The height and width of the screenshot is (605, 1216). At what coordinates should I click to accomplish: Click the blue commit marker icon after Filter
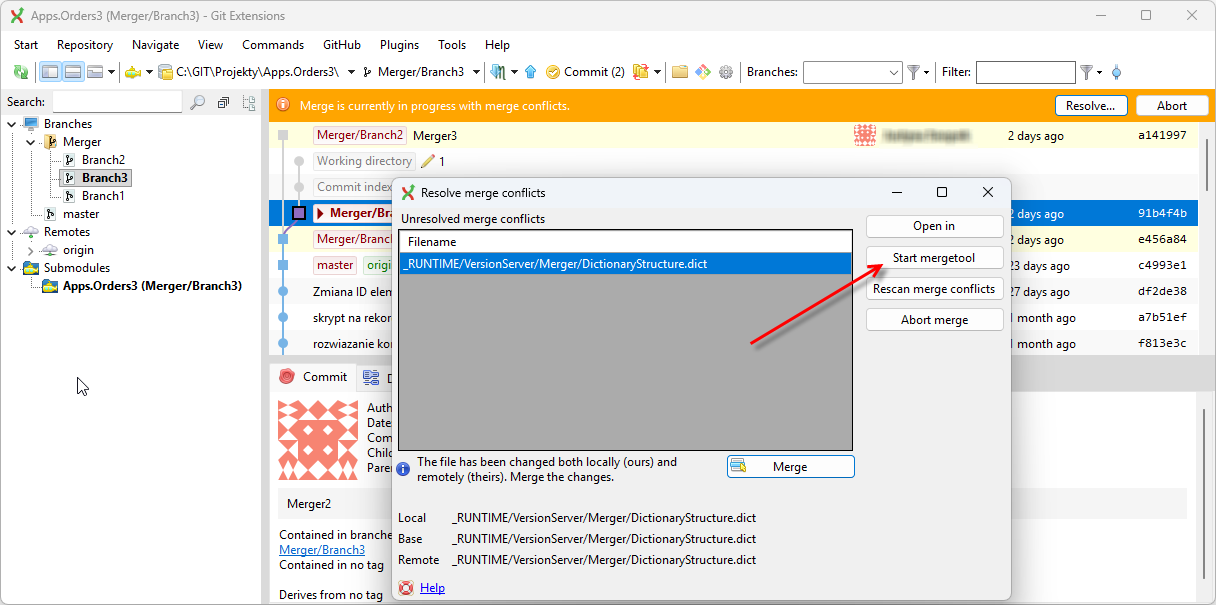coord(1116,72)
